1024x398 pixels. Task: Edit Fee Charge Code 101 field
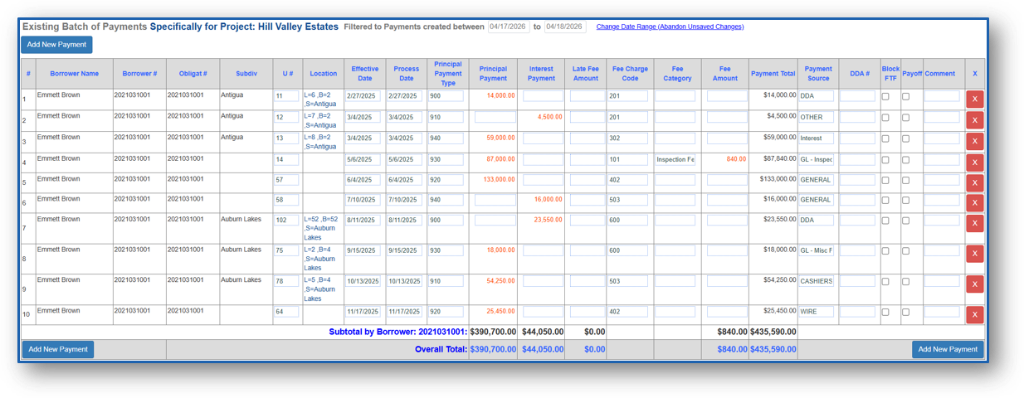tap(628, 159)
